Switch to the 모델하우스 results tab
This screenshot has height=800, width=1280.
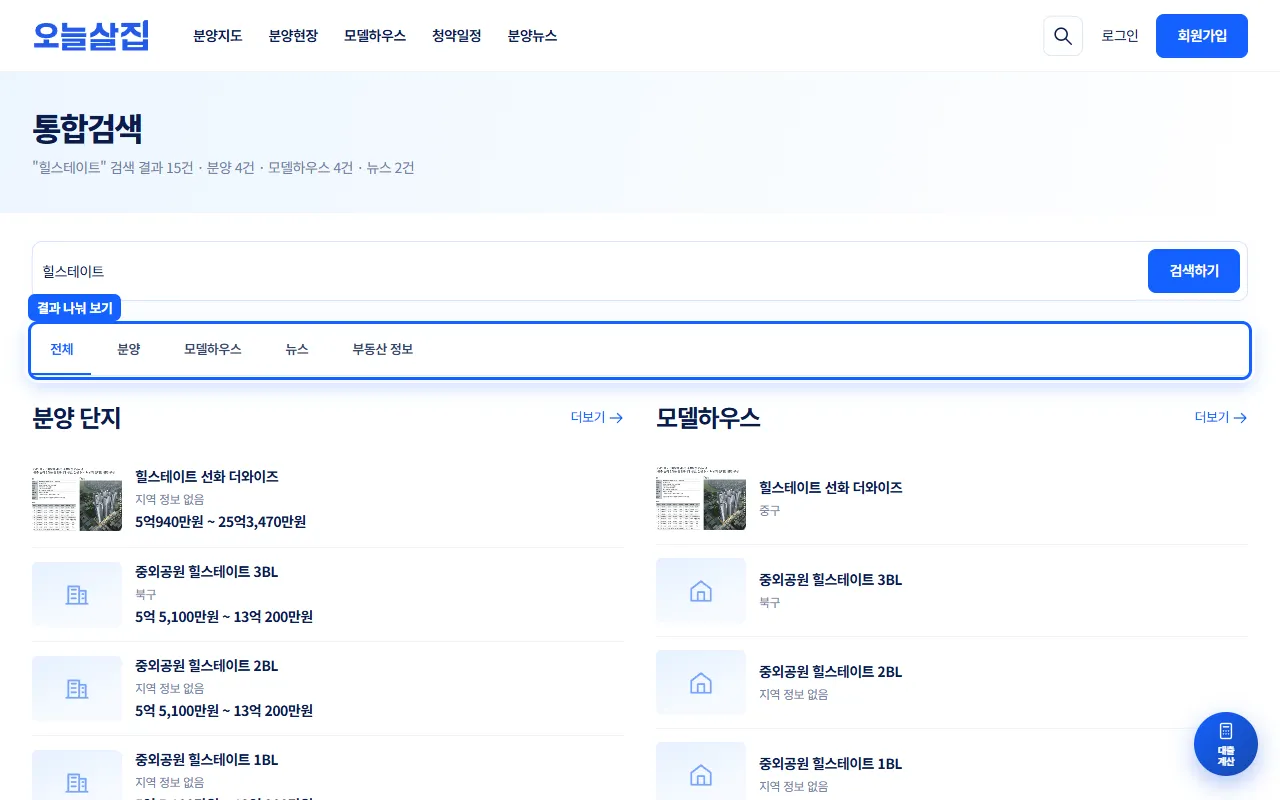(x=213, y=350)
